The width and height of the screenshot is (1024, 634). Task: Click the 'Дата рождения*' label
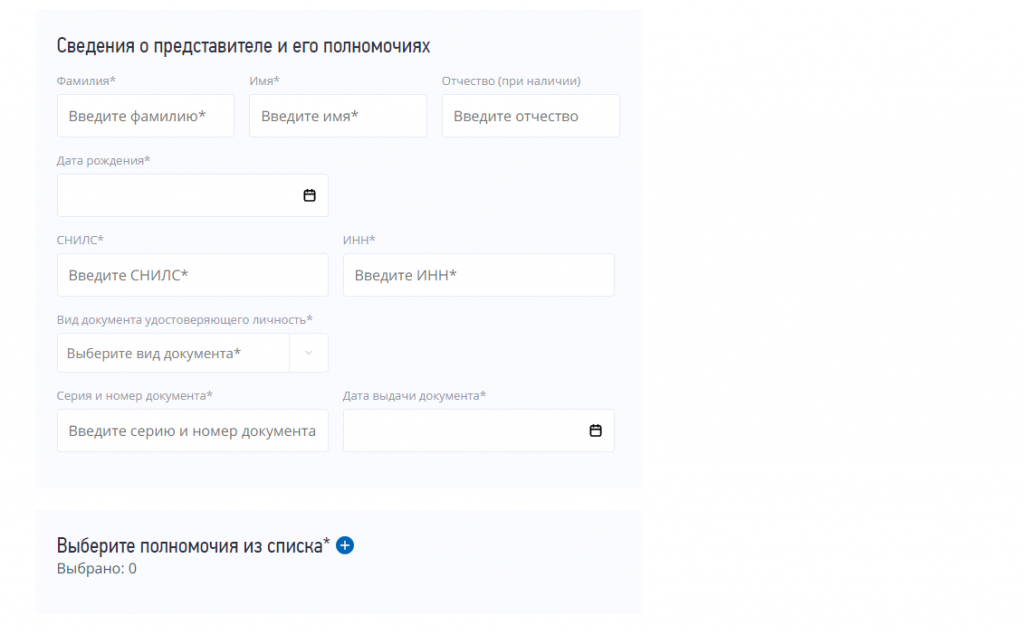[x=104, y=160]
